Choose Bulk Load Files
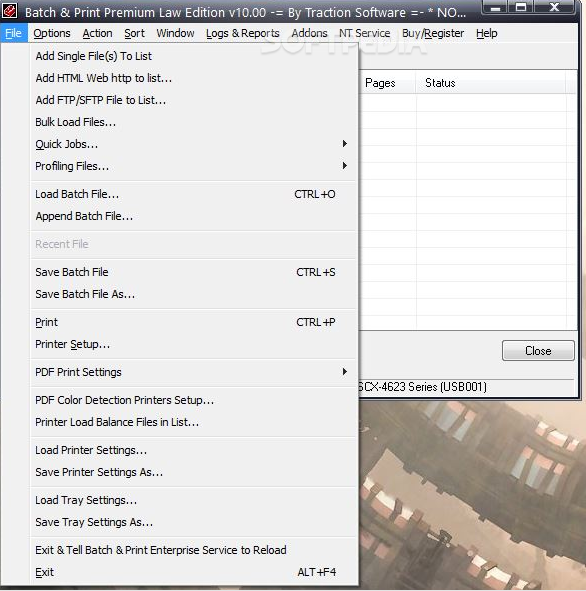 (194, 122)
